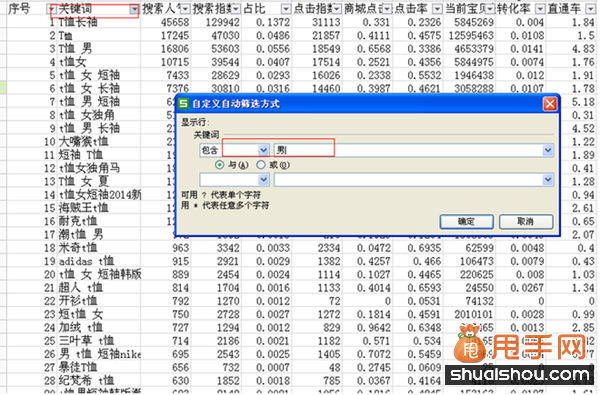Select cell with keyword t恤 女 短袖
The image size is (600, 395).
click(x=99, y=75)
